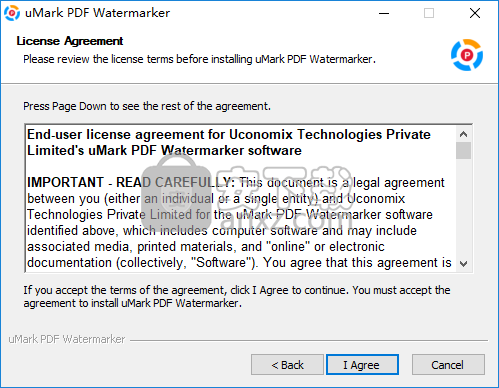The width and height of the screenshot is (499, 388).
Task: Cancel the installation
Action: (448, 365)
